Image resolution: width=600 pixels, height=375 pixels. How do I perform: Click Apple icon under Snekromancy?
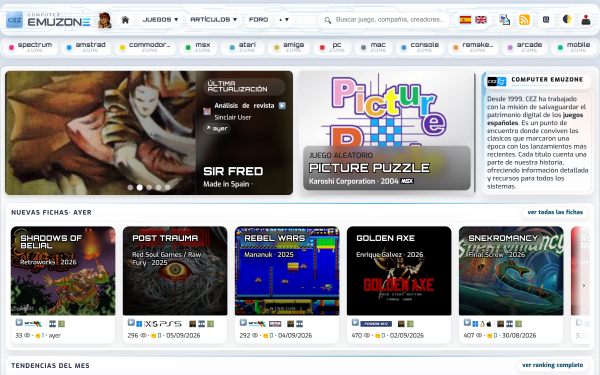(x=489, y=324)
